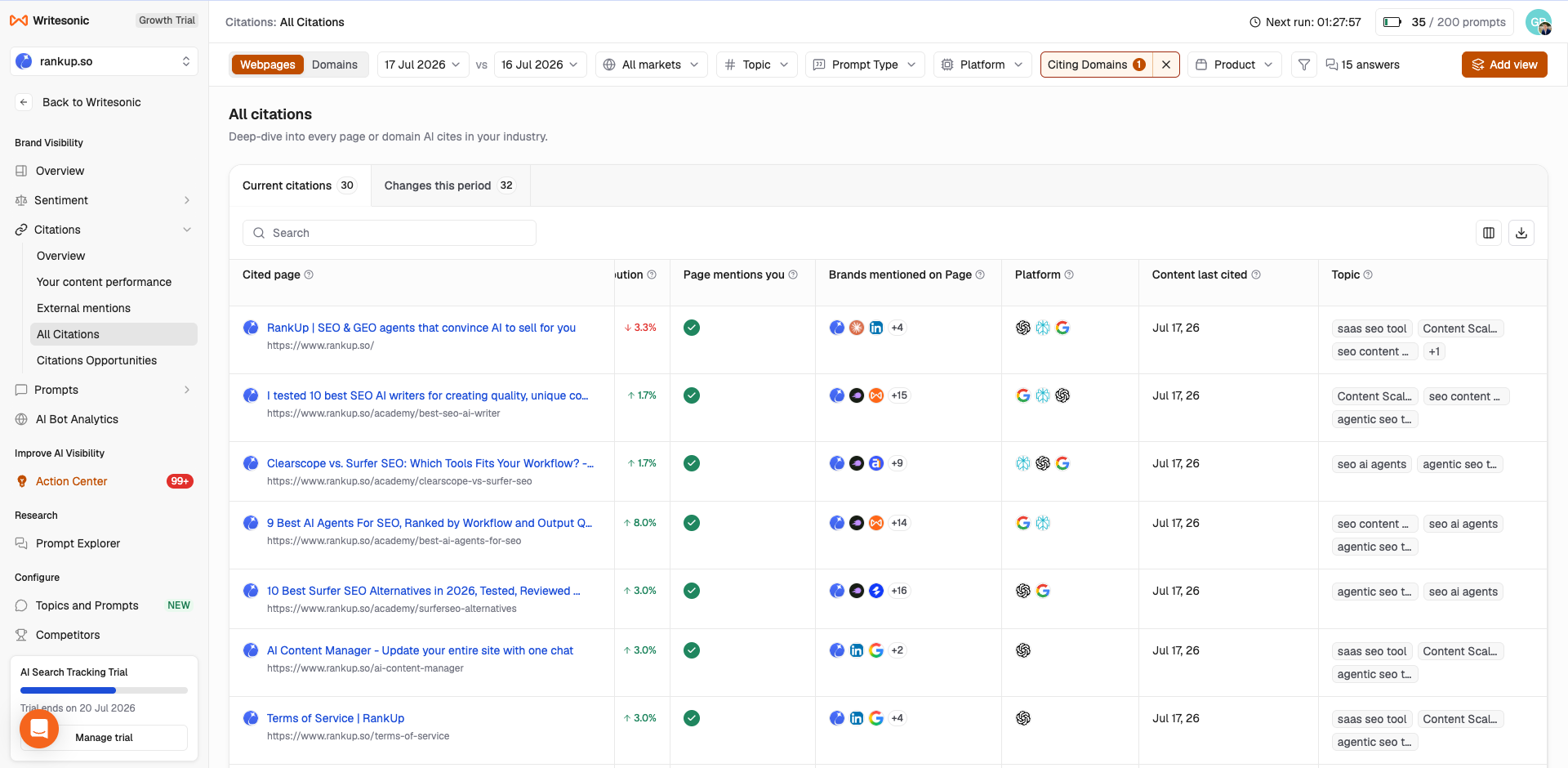Click the filter funnel icon

pyautogui.click(x=1304, y=65)
